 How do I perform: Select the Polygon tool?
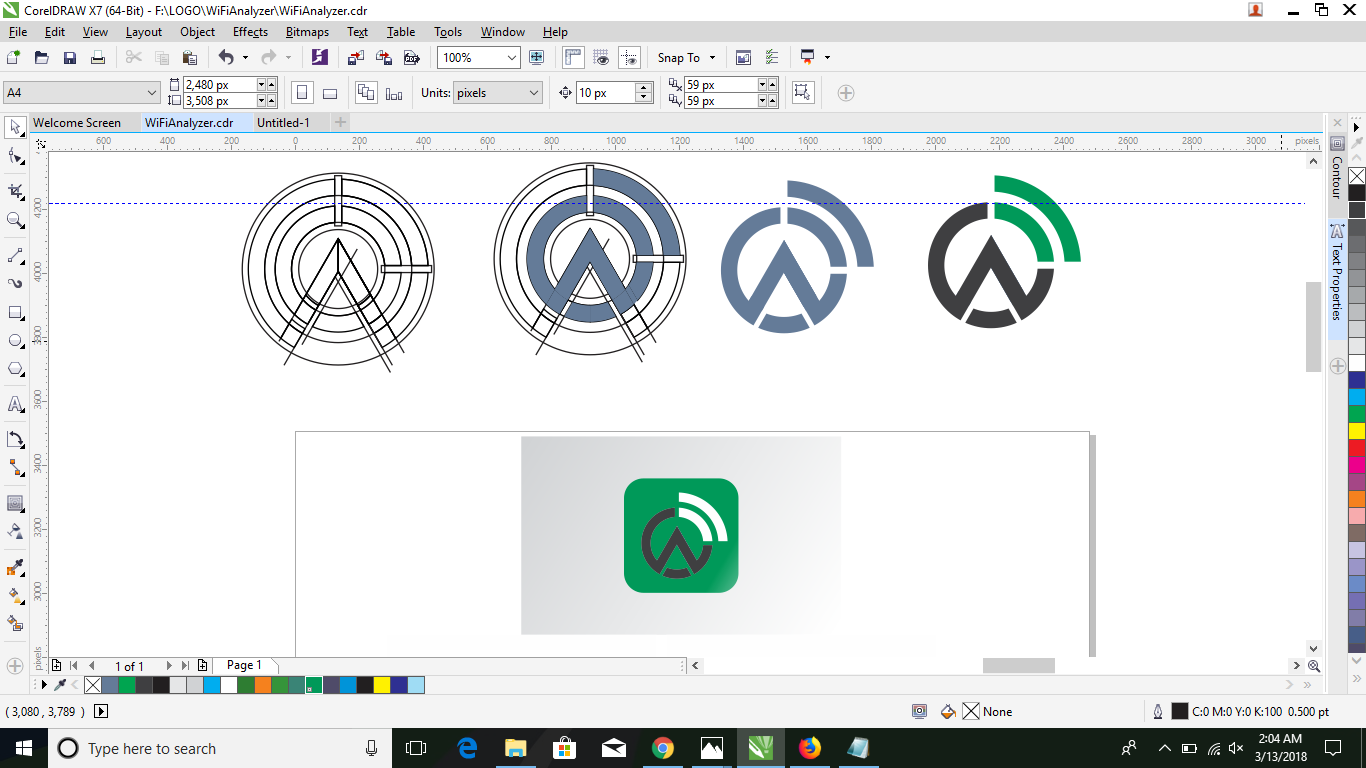pos(15,369)
